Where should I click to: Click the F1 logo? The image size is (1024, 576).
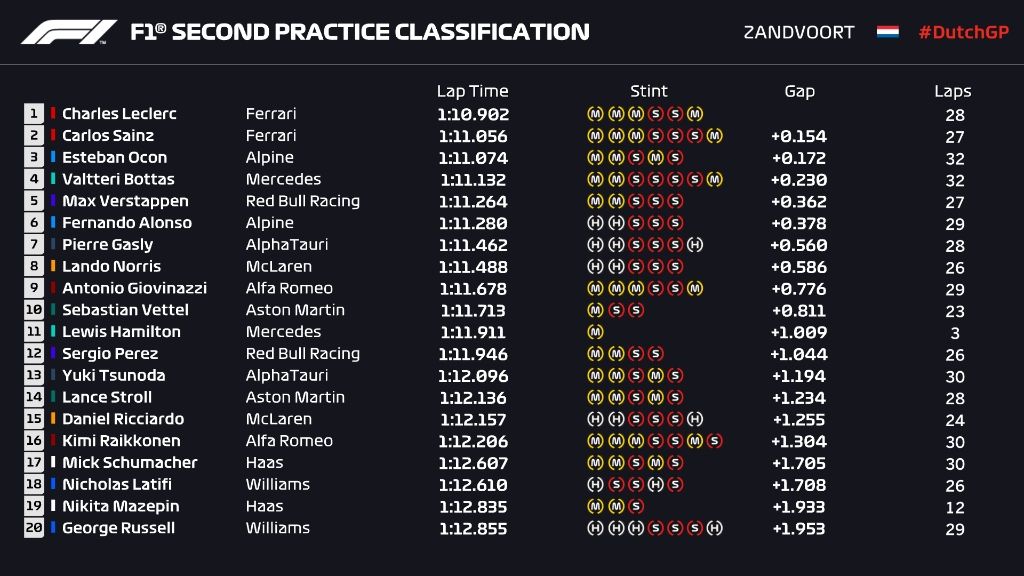click(69, 32)
